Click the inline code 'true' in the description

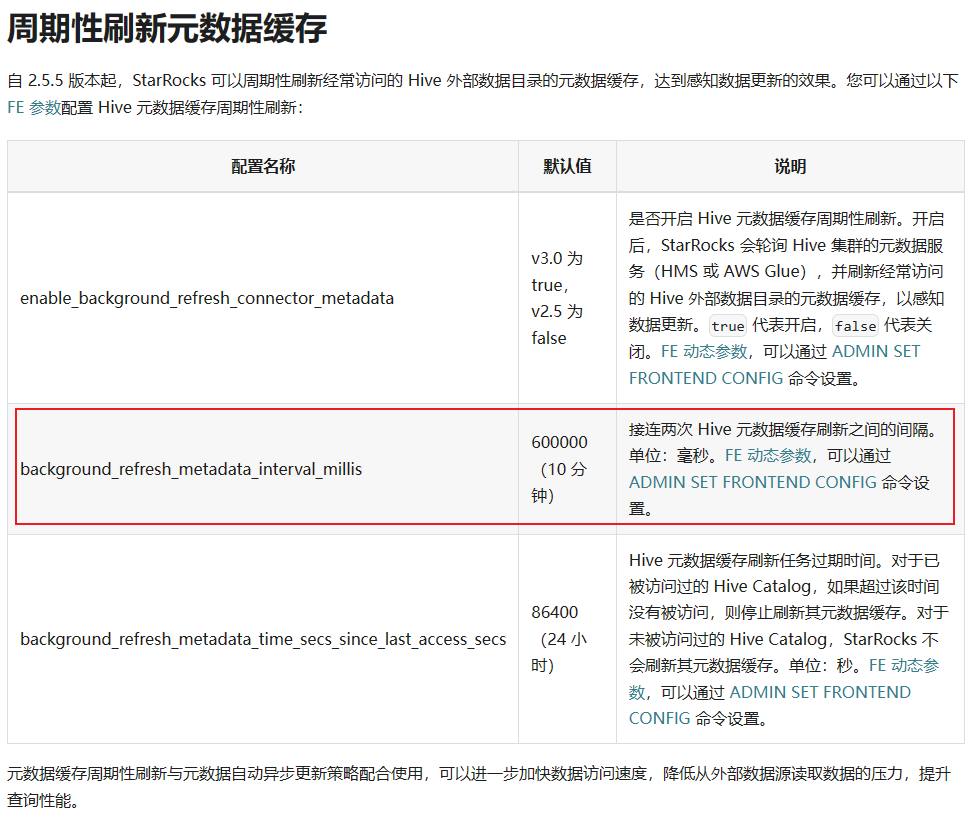point(728,325)
